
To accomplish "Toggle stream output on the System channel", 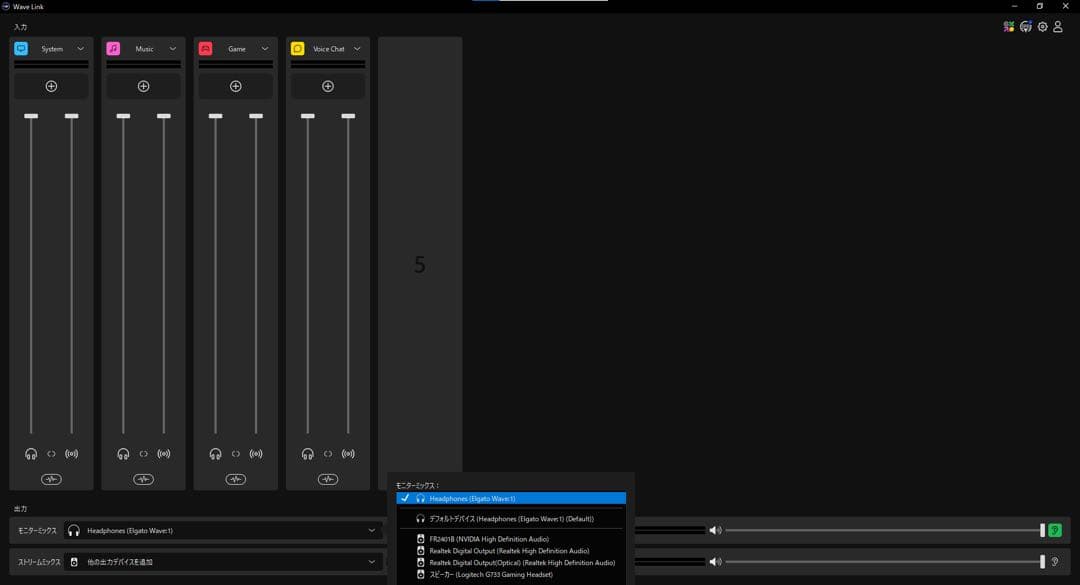I will pyautogui.click(x=71, y=453).
